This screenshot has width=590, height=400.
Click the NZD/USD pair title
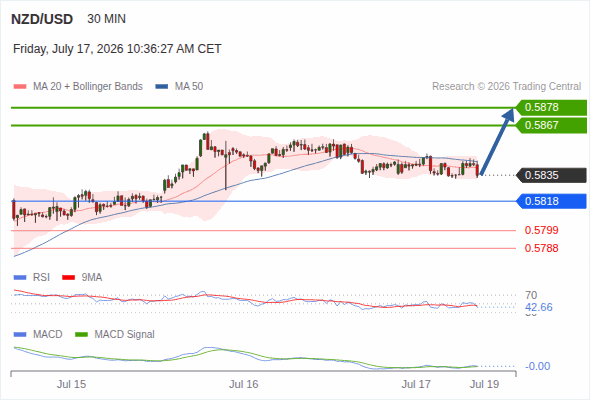[x=42, y=19]
